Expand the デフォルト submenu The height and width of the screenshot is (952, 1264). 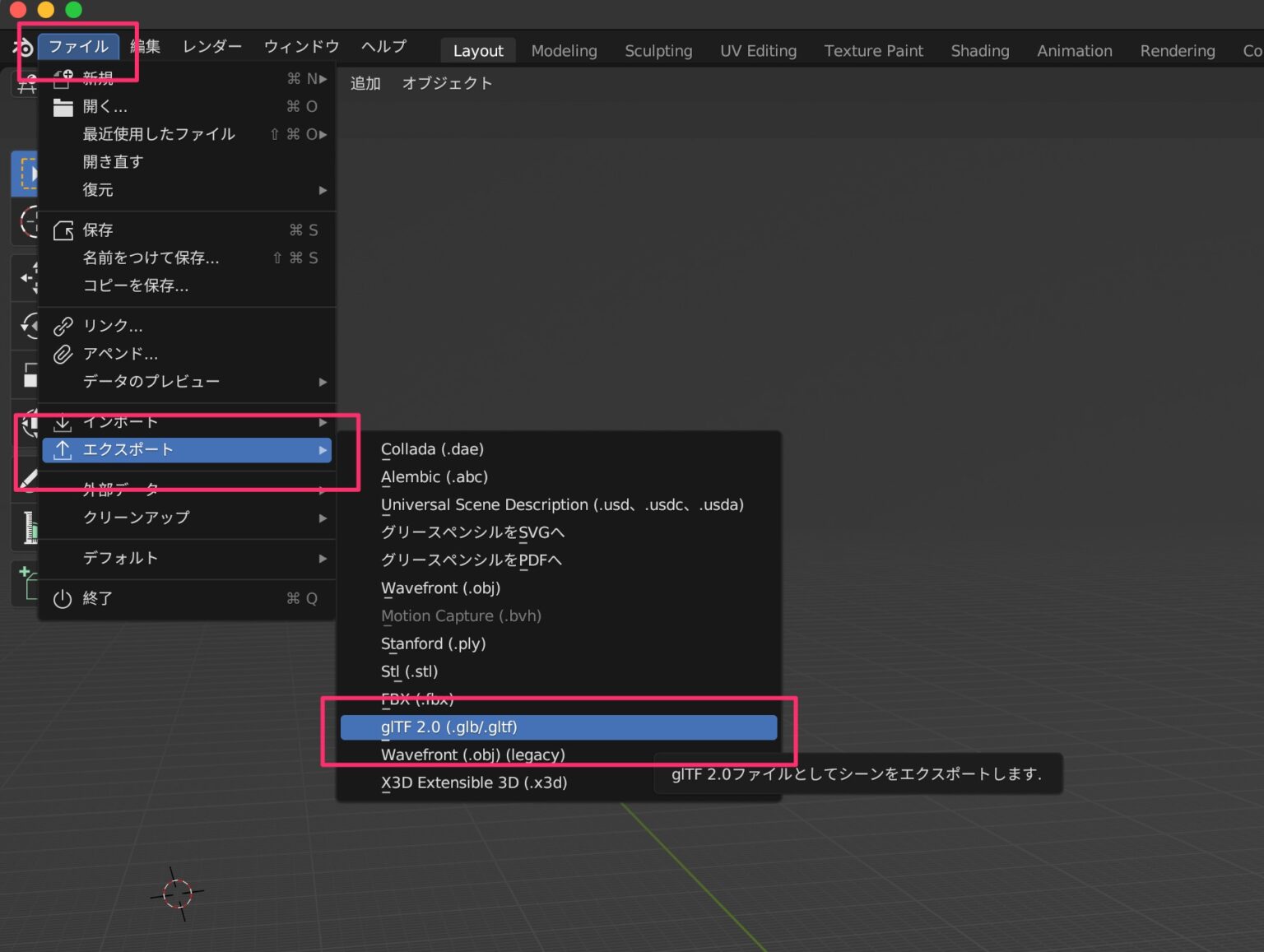[120, 558]
